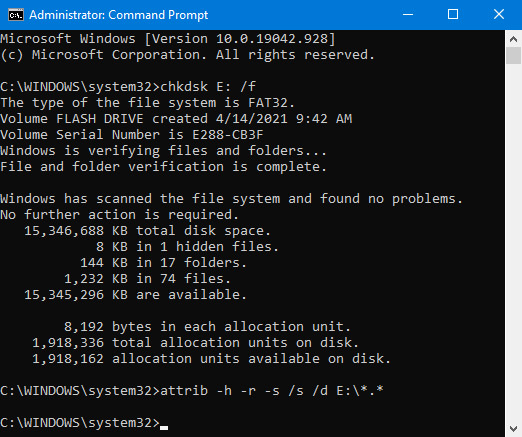The width and height of the screenshot is (522, 437).
Task: Click the 'Administrator: Command Prompt' title text
Action: click(119, 15)
